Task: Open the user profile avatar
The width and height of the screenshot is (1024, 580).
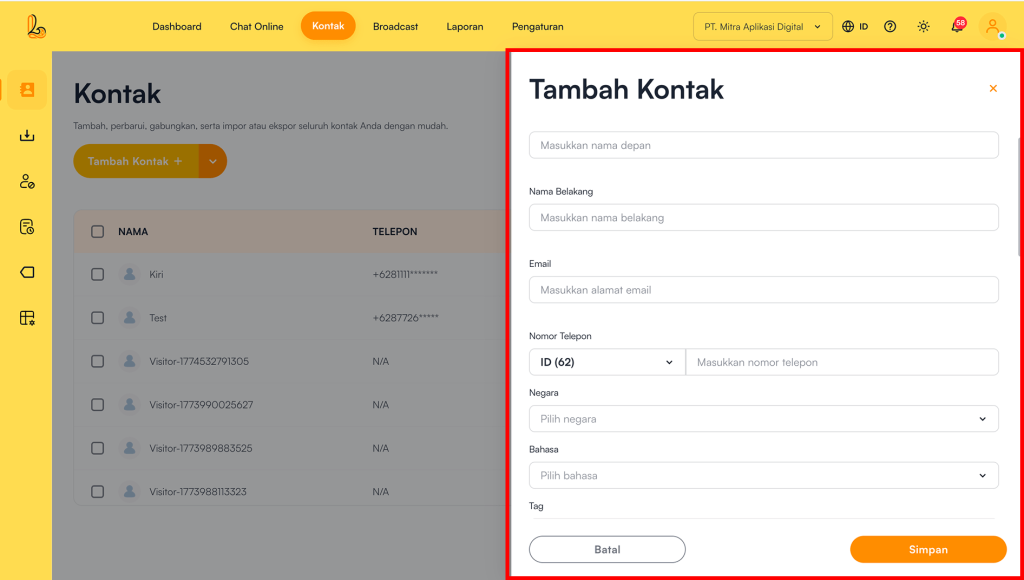Action: pyautogui.click(x=992, y=27)
